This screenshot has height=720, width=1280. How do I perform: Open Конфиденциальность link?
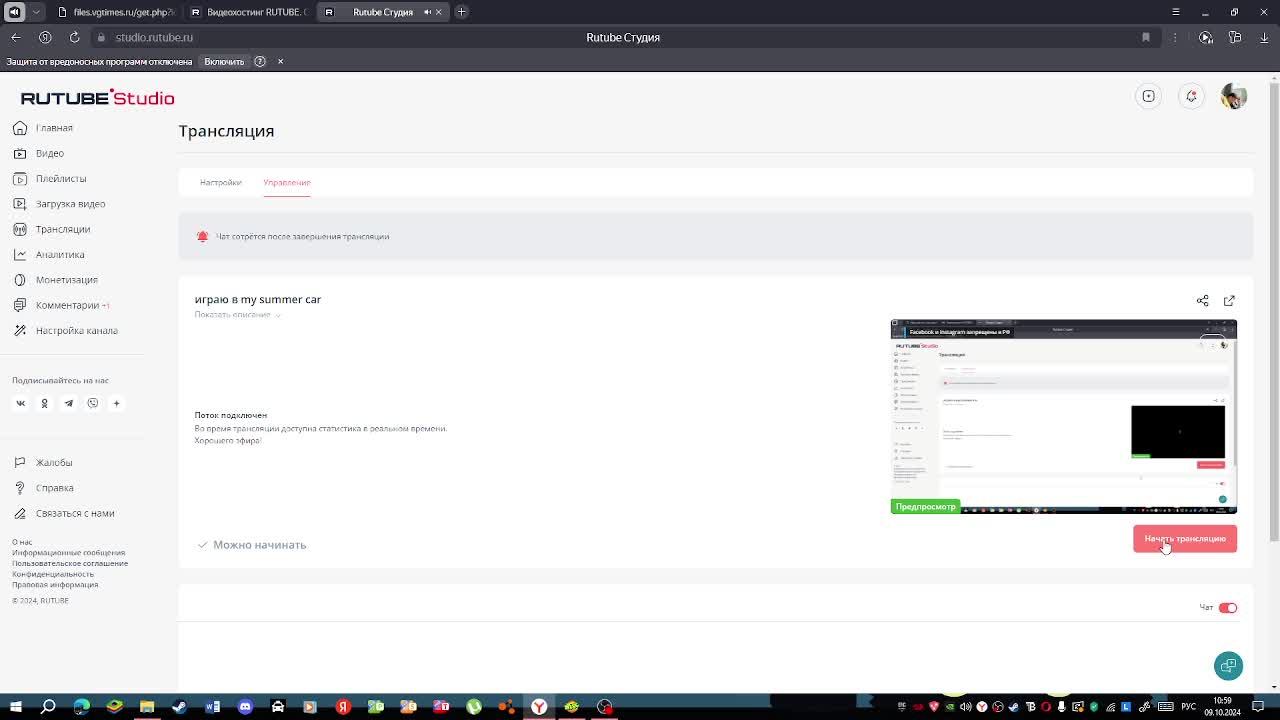point(53,574)
